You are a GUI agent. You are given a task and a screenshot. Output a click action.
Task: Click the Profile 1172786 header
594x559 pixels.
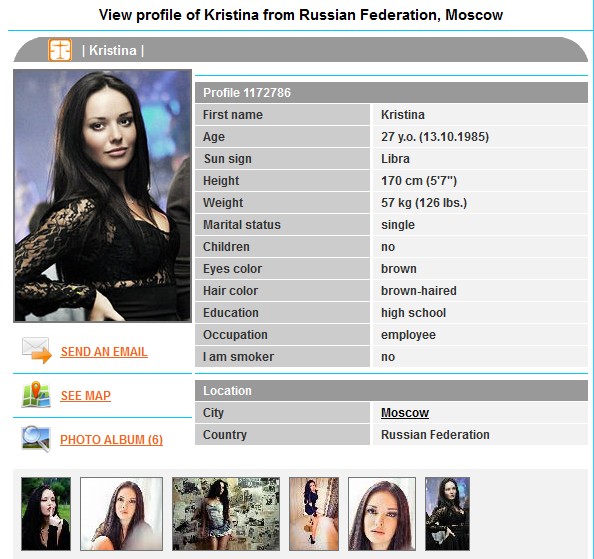pyautogui.click(x=391, y=93)
